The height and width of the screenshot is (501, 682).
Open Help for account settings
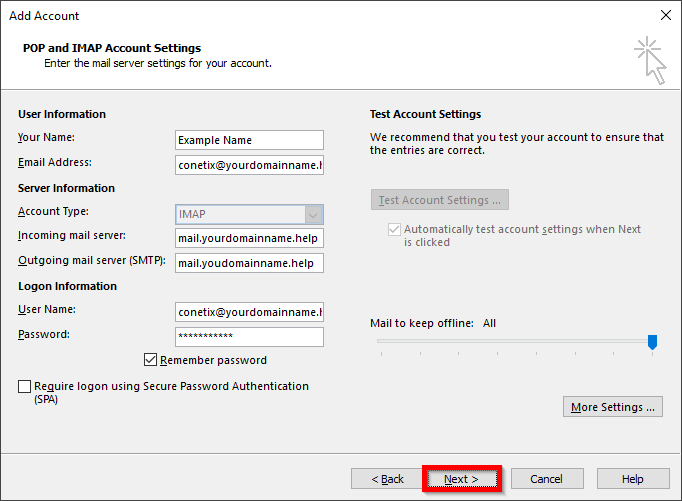click(x=633, y=479)
